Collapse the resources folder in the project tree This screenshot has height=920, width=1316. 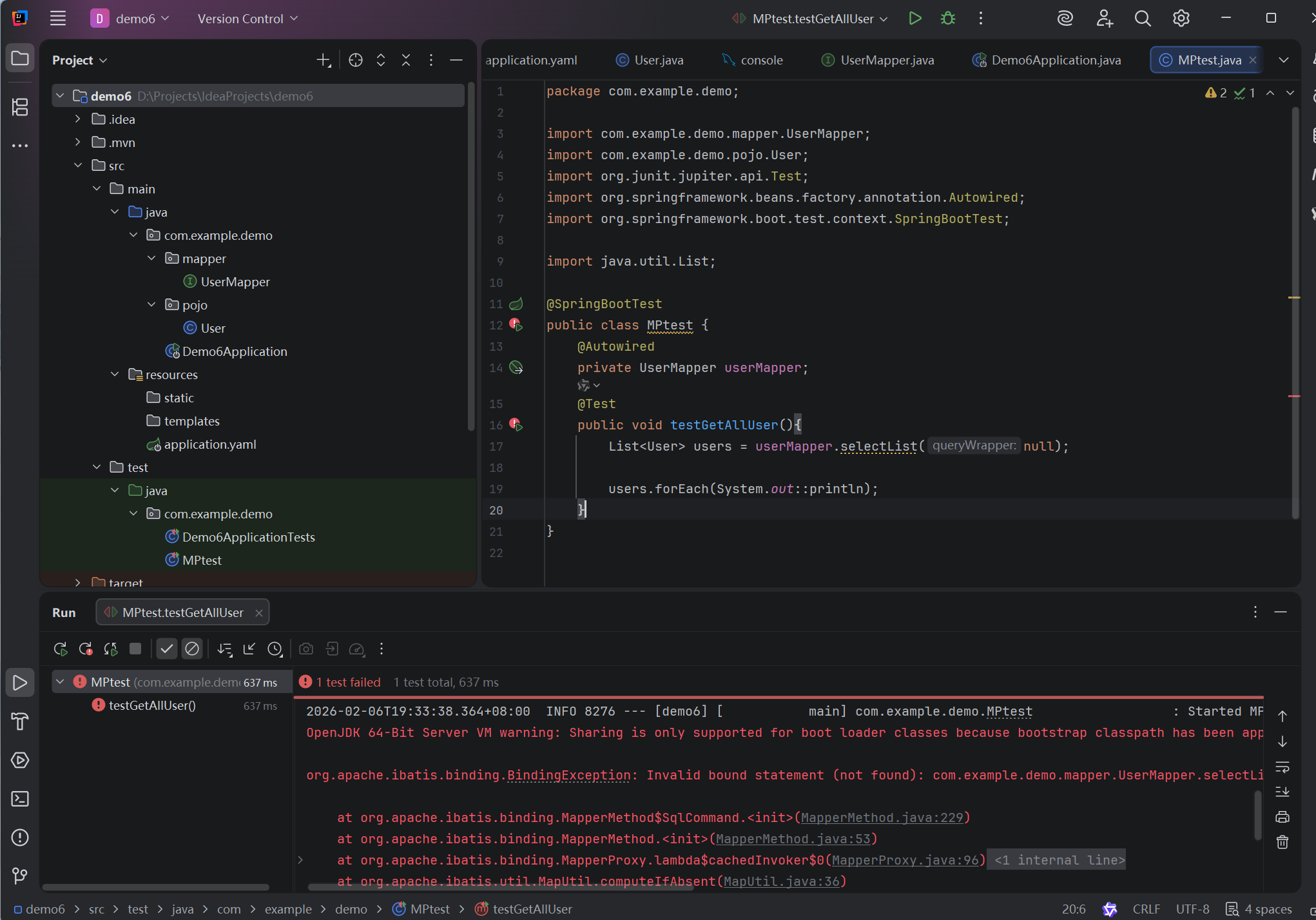click(115, 375)
